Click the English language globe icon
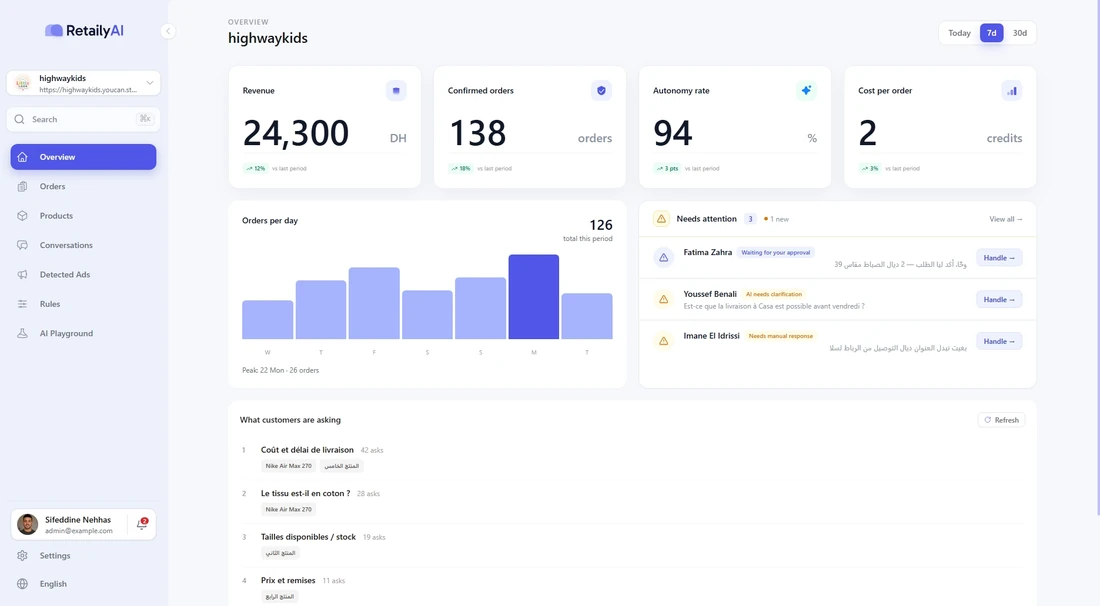Viewport: 1100px width, 606px height. 22,584
